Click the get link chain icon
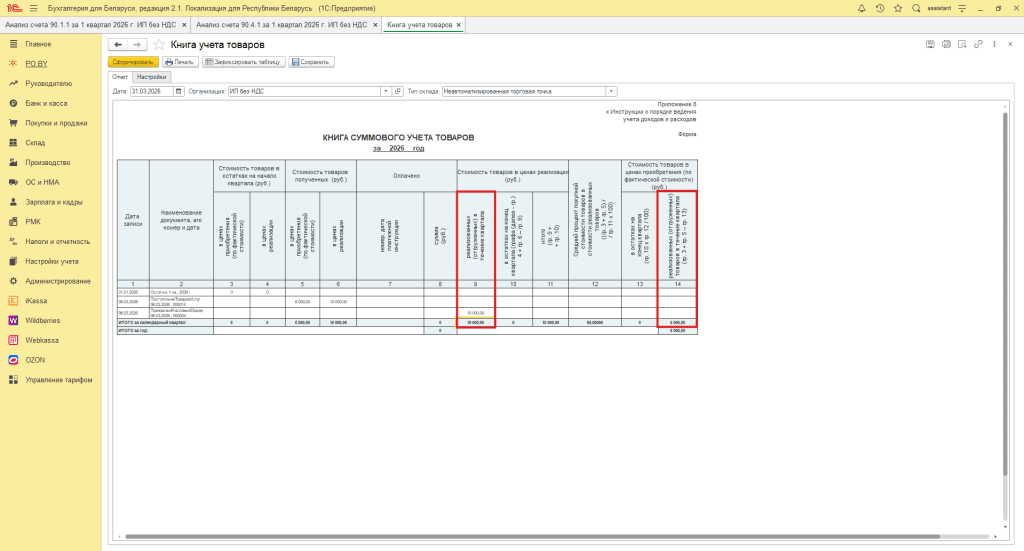The image size is (1024, 551). 978,45
